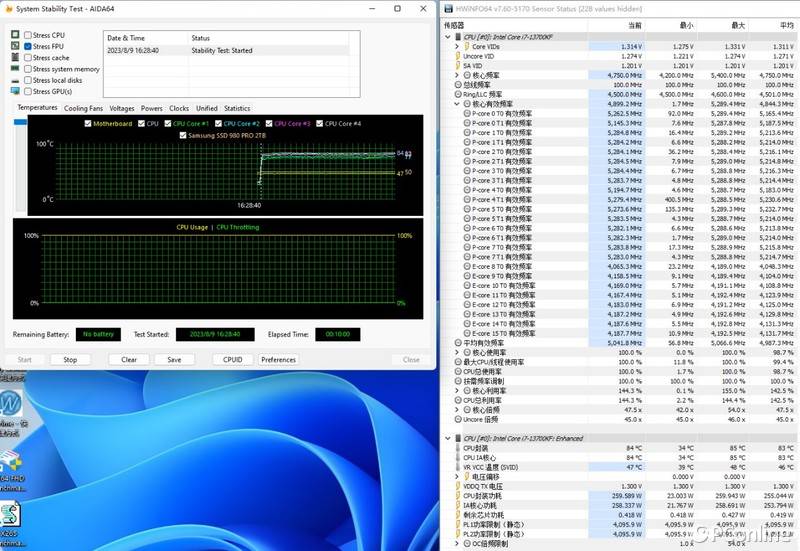
Task: Expand the Core VIDs row
Action: [x=457, y=46]
